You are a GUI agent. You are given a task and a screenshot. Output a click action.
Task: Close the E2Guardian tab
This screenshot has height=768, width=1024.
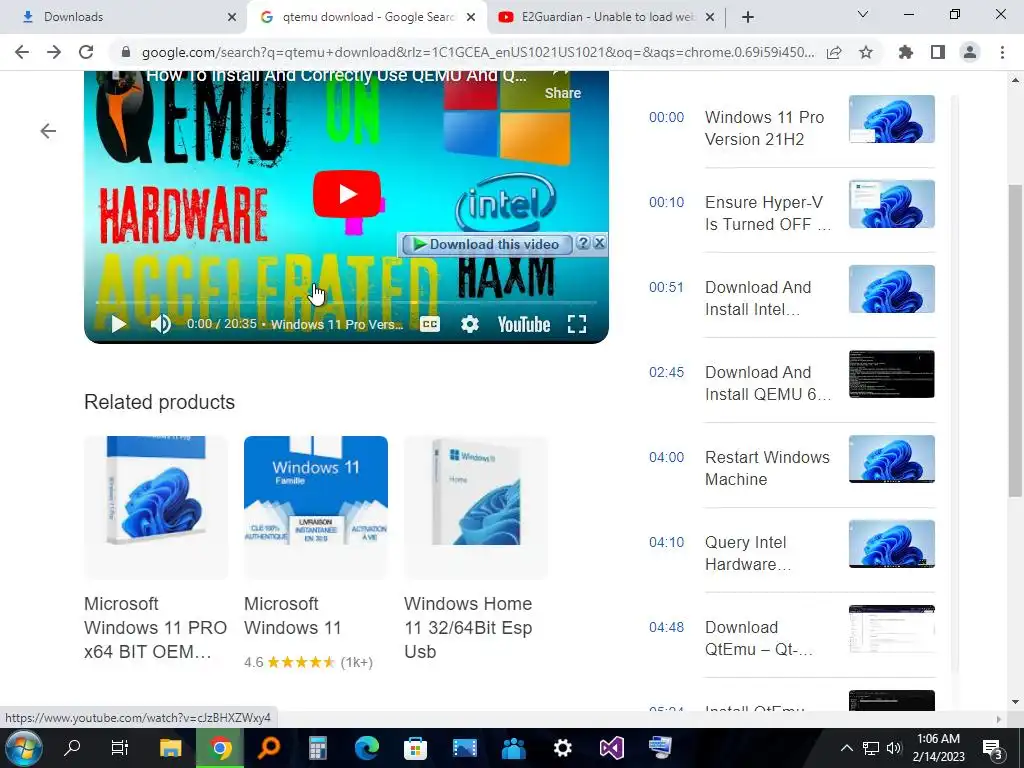(x=710, y=17)
